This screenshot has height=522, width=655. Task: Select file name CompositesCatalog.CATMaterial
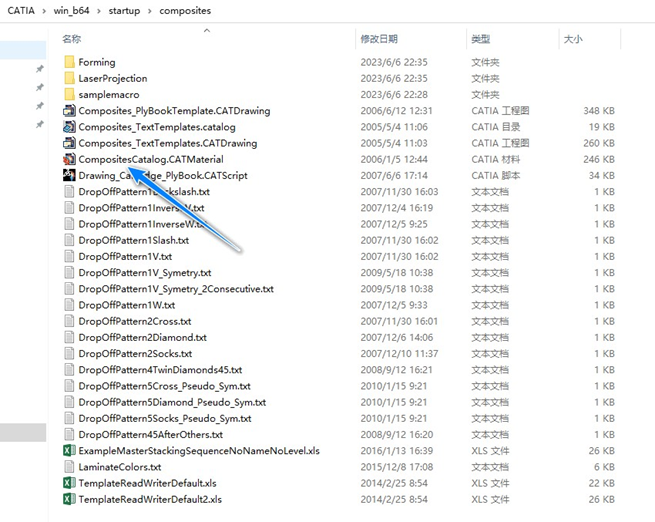click(151, 160)
